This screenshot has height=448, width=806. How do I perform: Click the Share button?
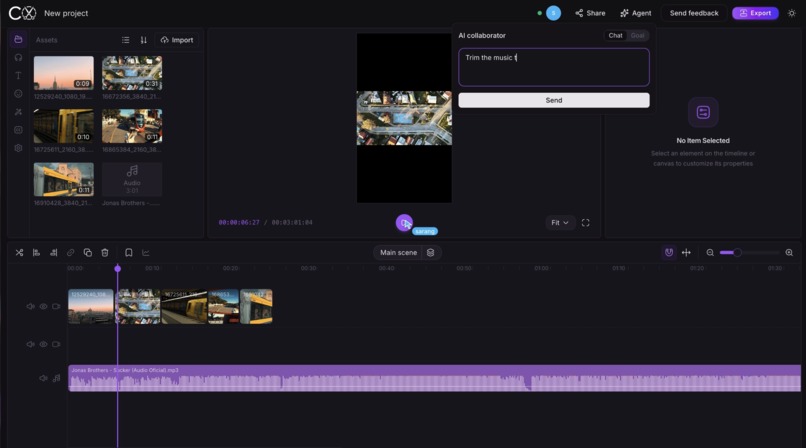click(x=590, y=13)
